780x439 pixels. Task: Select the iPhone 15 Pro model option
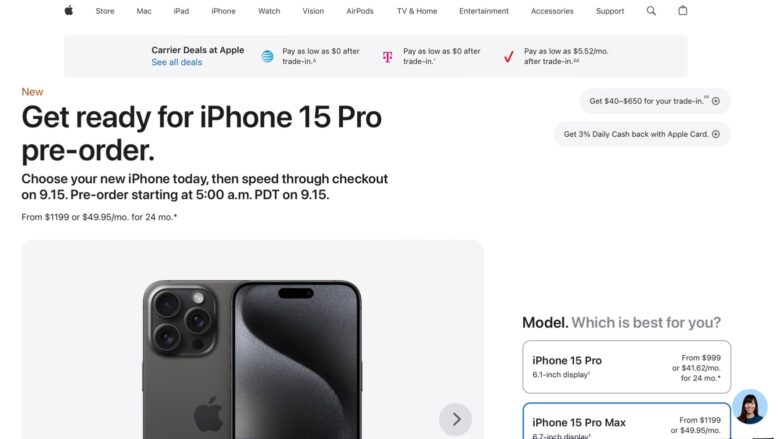tap(626, 367)
